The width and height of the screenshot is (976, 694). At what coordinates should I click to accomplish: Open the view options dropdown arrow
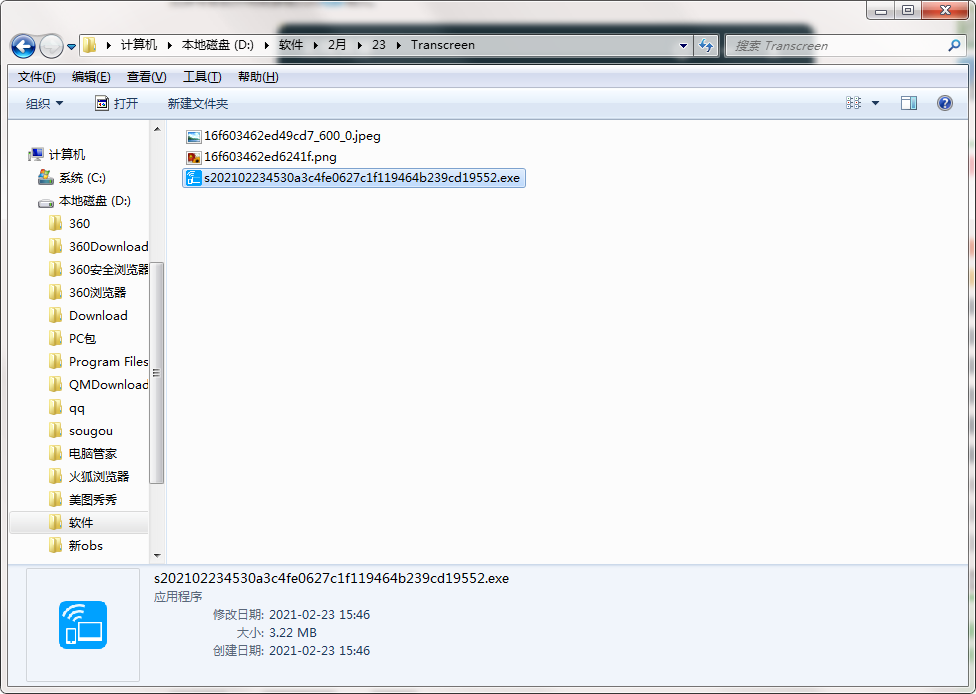[x=875, y=103]
